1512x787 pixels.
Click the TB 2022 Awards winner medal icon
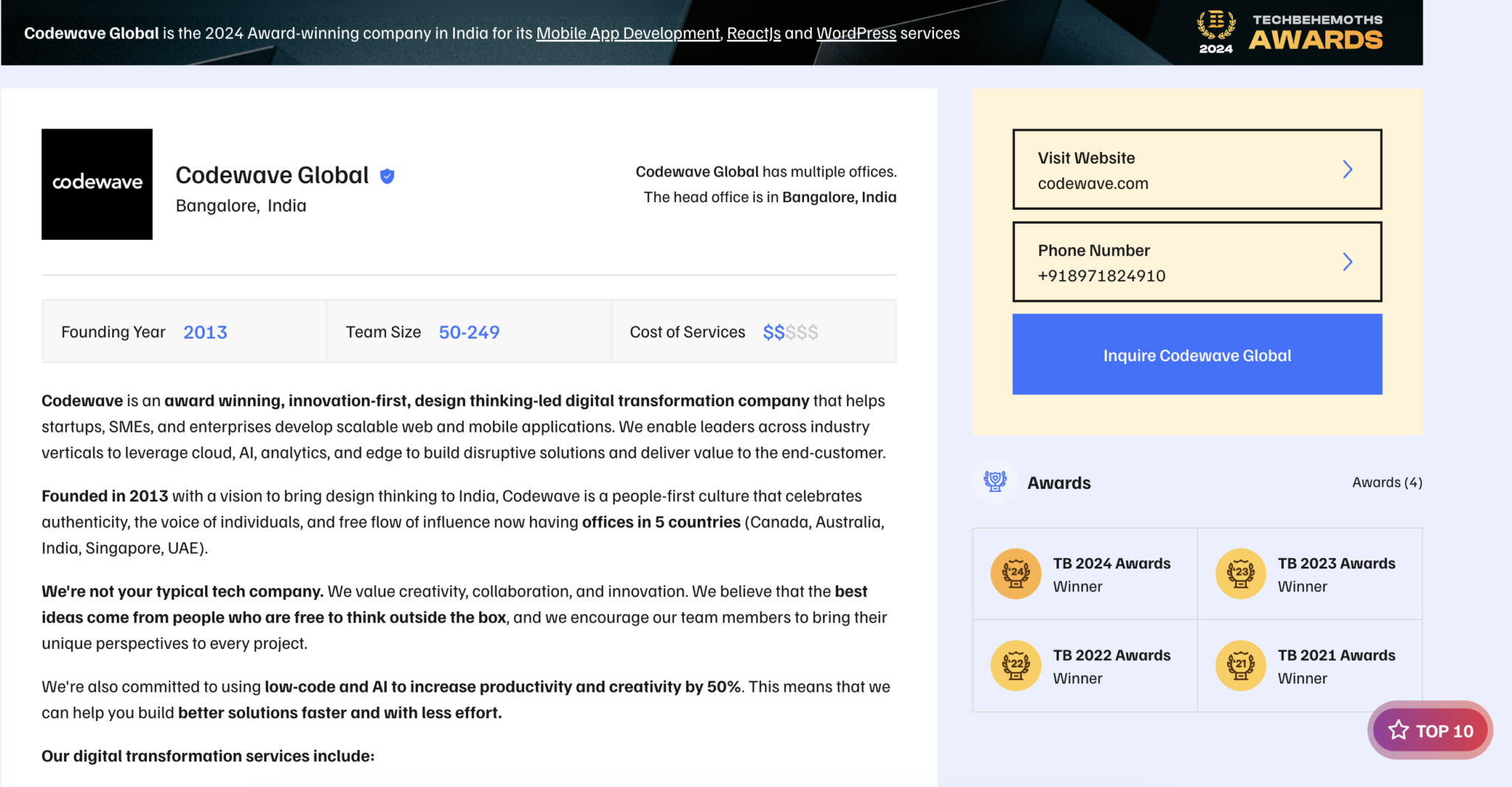1015,665
